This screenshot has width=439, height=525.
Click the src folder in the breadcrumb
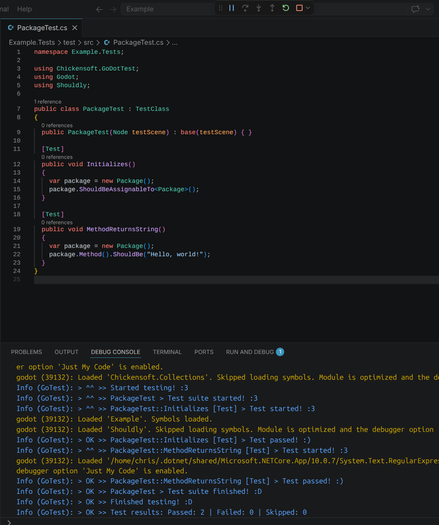click(x=88, y=43)
